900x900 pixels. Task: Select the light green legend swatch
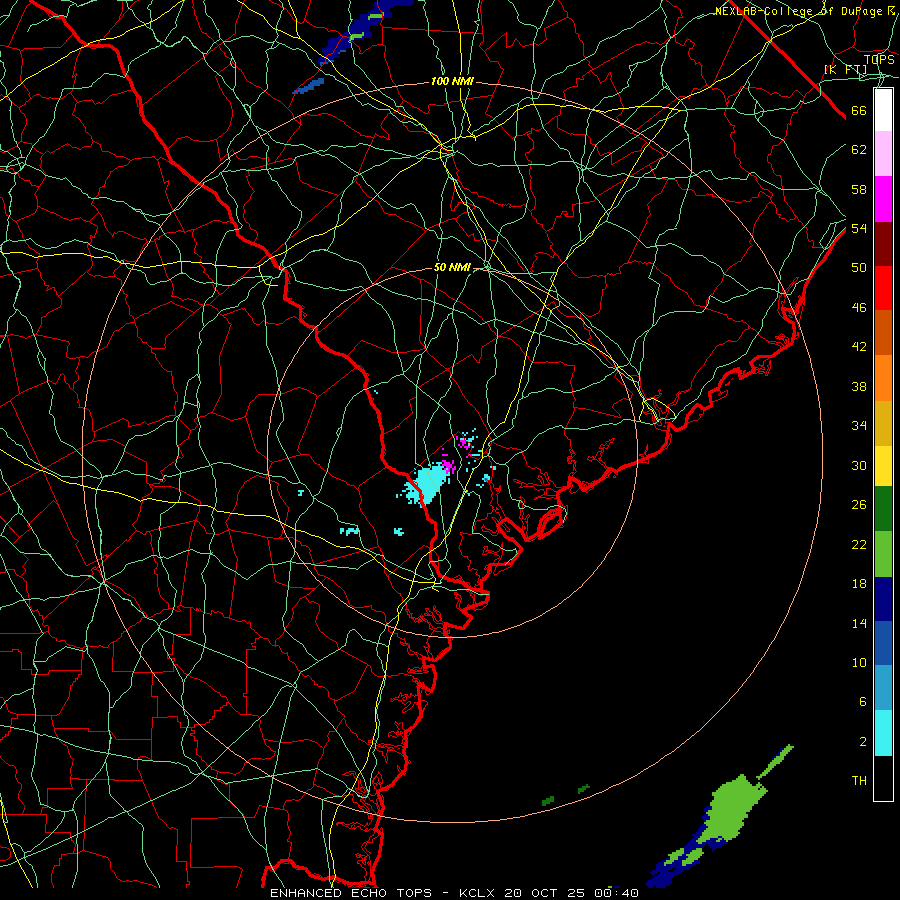click(x=883, y=554)
